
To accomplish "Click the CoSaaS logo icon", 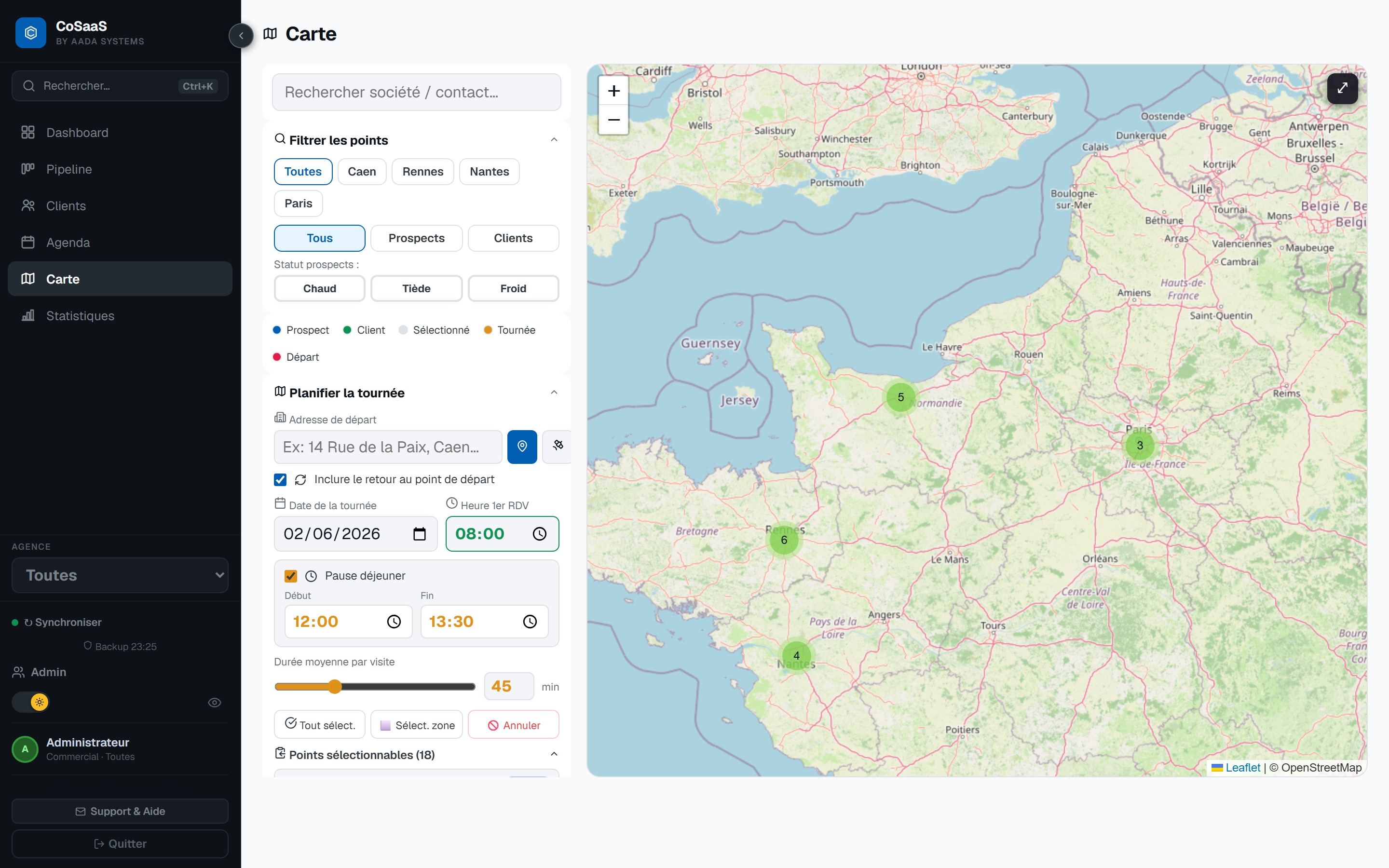I will click(x=30, y=33).
